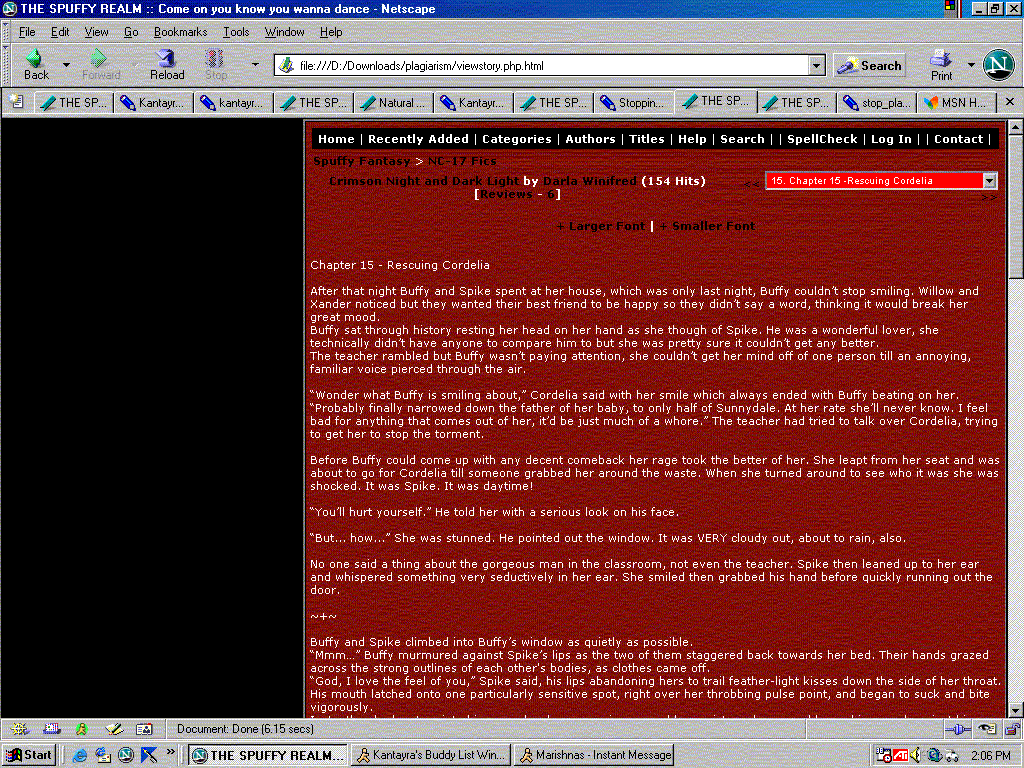The width and height of the screenshot is (1024, 768).
Task: Expand the address bar URL history dropdown
Action: (x=816, y=65)
